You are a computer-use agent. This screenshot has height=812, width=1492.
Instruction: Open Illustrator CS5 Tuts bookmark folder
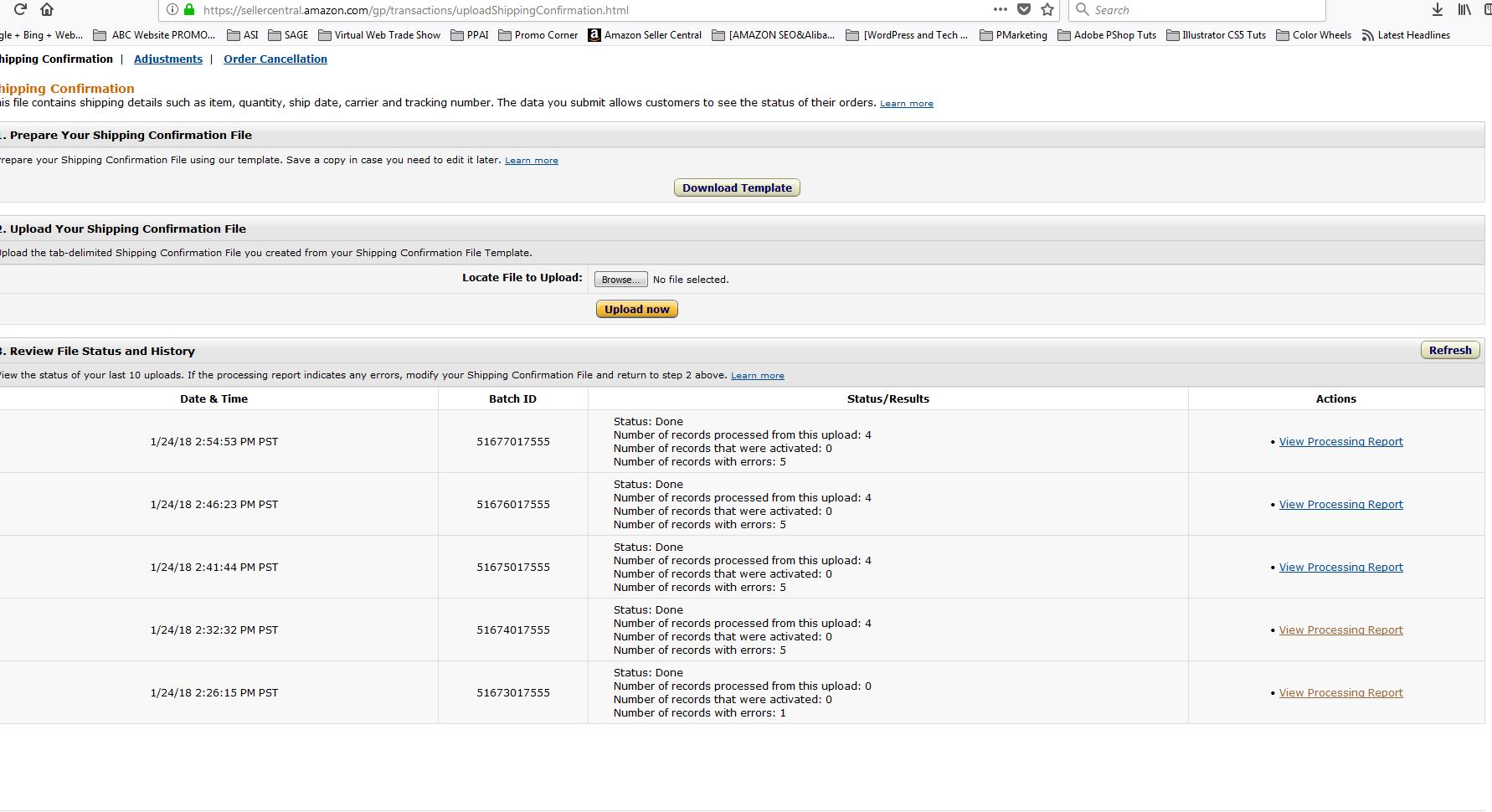click(x=1217, y=35)
